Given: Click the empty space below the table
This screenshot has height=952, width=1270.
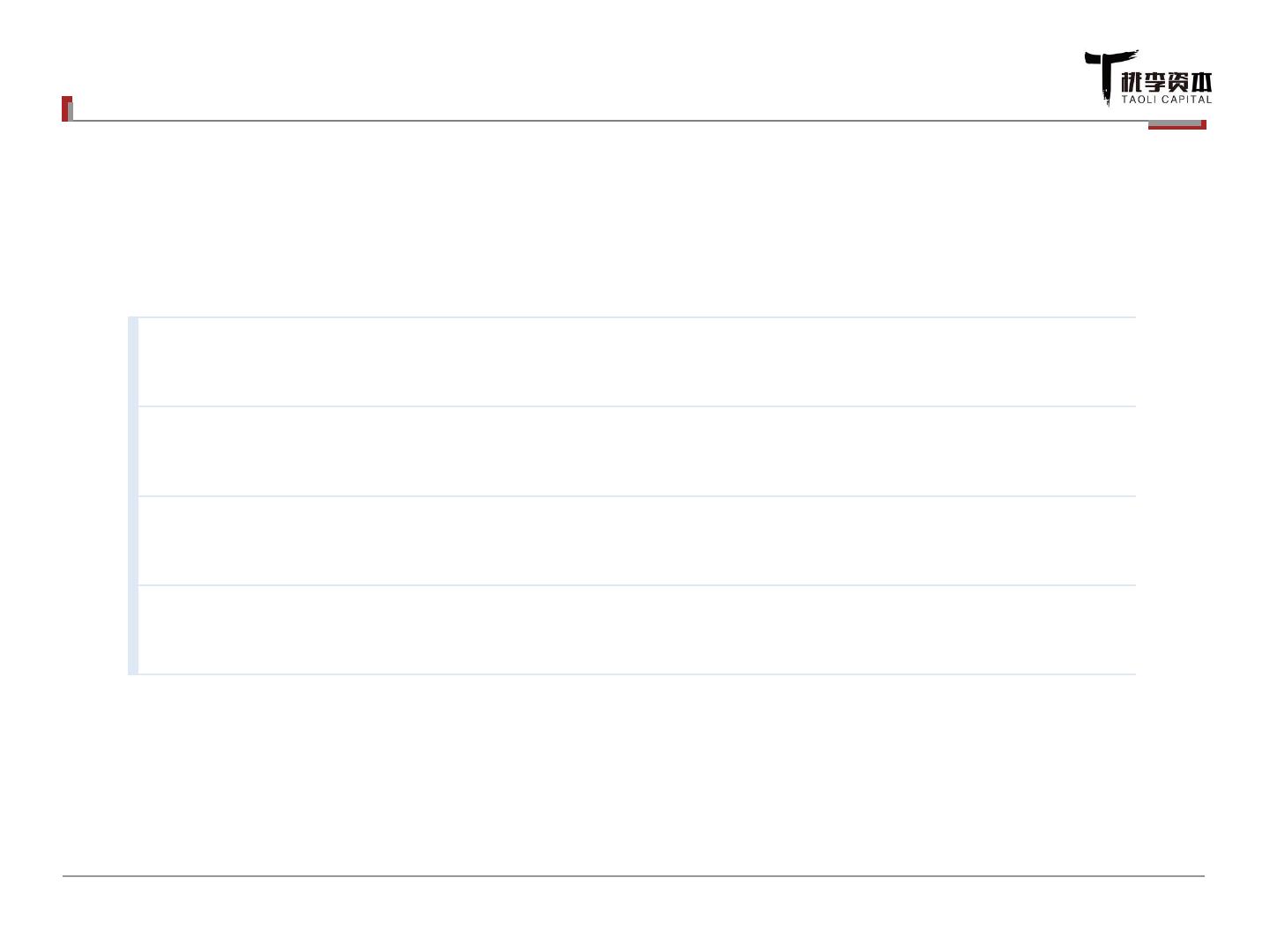Looking at the screenshot, I should pyautogui.click(x=617, y=776).
